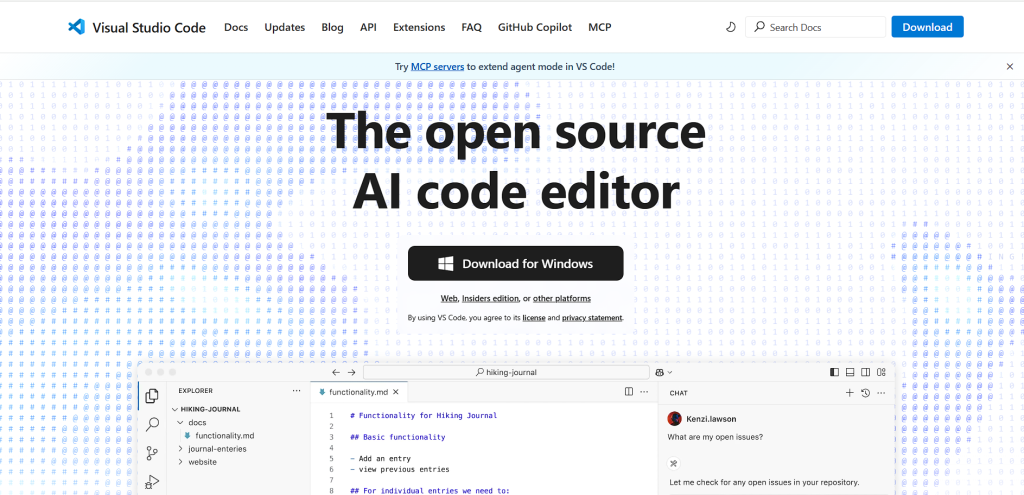
Task: Open Chat panel more actions ellipsis
Action: pyautogui.click(x=881, y=392)
